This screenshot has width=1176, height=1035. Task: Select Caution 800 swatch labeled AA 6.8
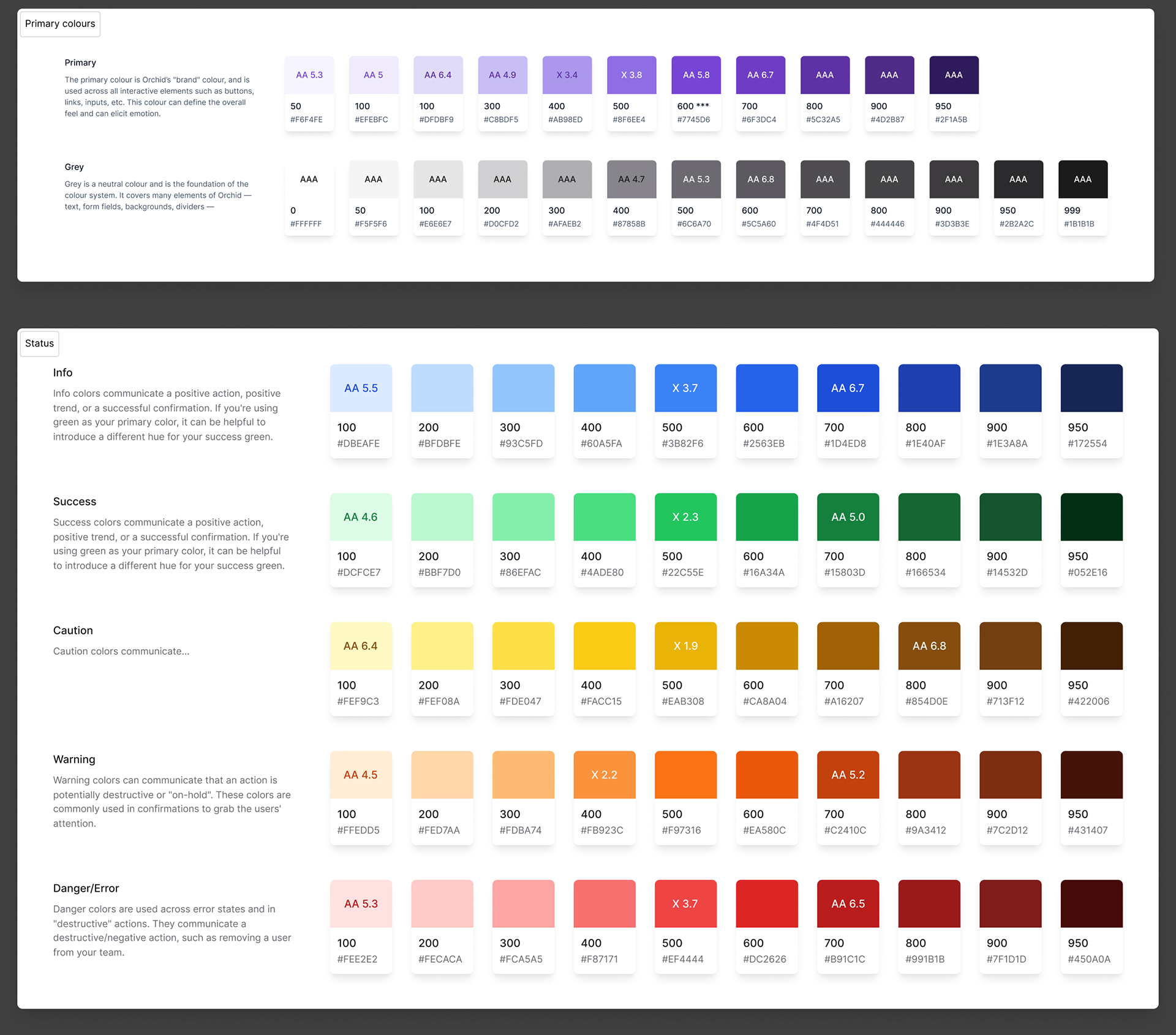click(x=929, y=646)
